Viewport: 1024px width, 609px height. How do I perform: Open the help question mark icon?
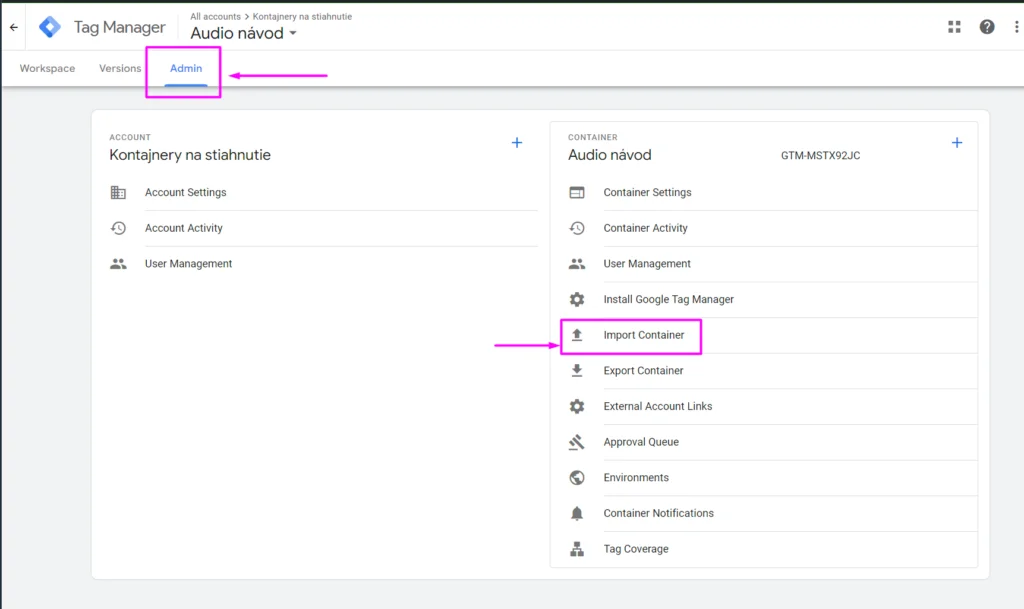pos(987,27)
